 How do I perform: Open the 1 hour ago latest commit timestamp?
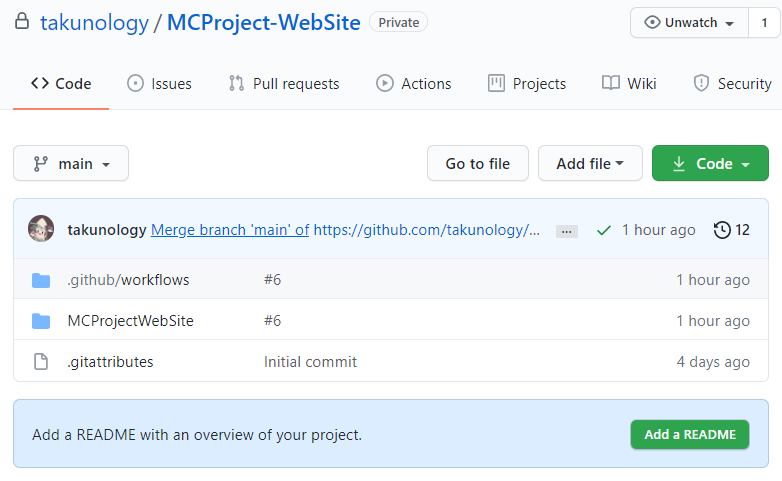click(658, 230)
